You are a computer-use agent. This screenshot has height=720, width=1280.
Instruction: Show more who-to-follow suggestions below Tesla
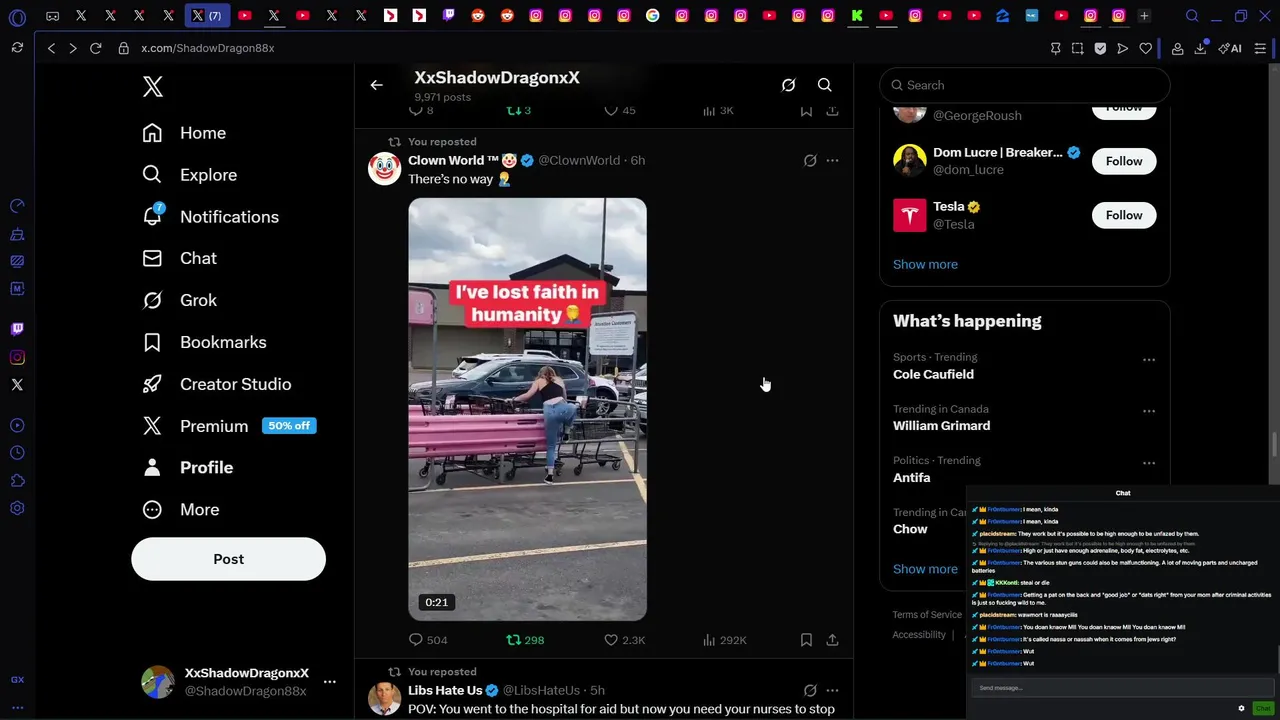(925, 264)
